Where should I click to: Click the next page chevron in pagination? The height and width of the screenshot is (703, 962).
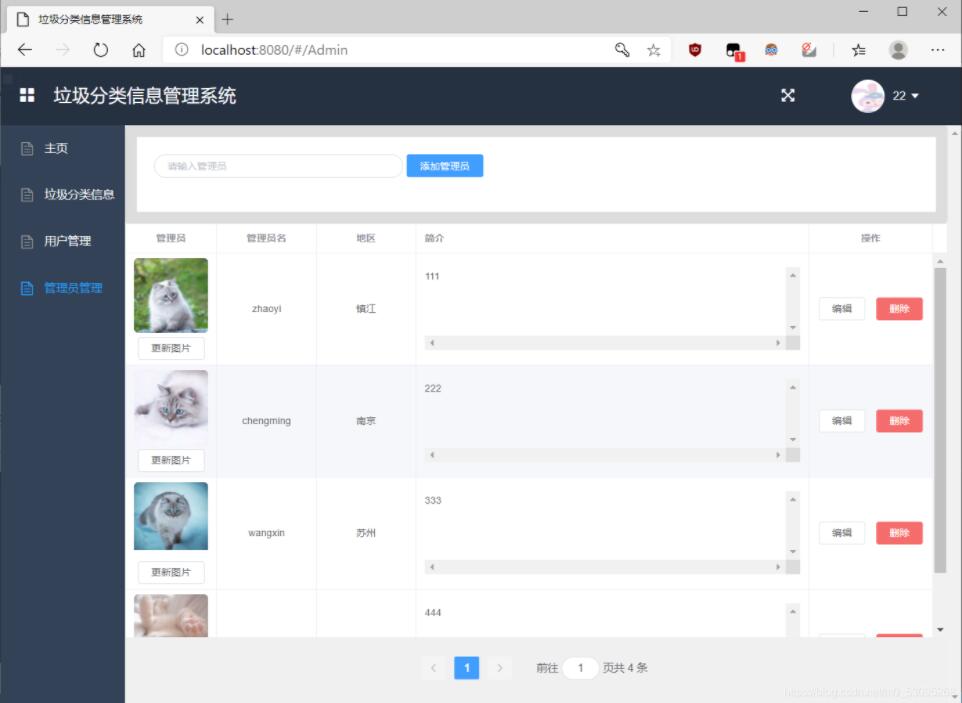click(500, 668)
